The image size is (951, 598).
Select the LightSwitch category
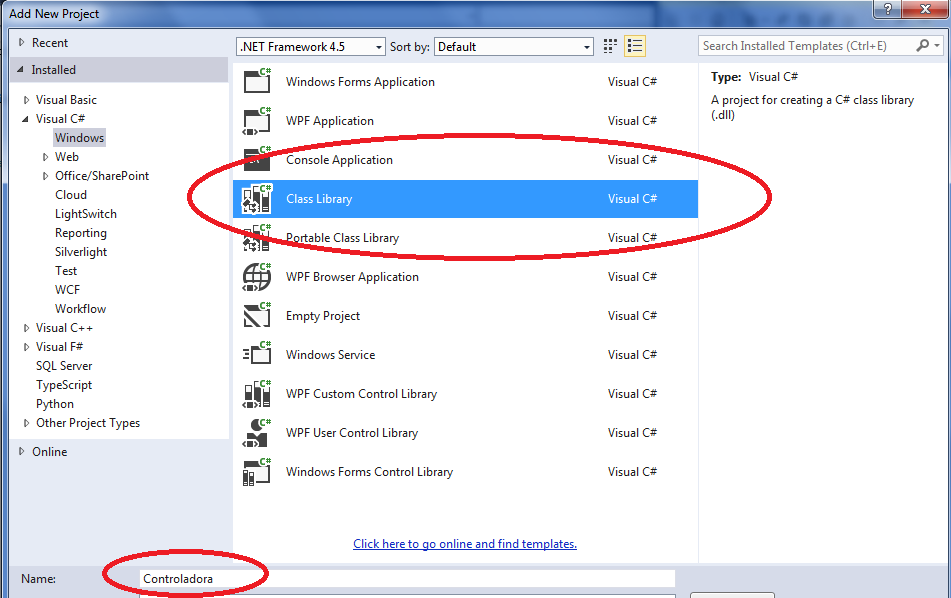[x=86, y=214]
